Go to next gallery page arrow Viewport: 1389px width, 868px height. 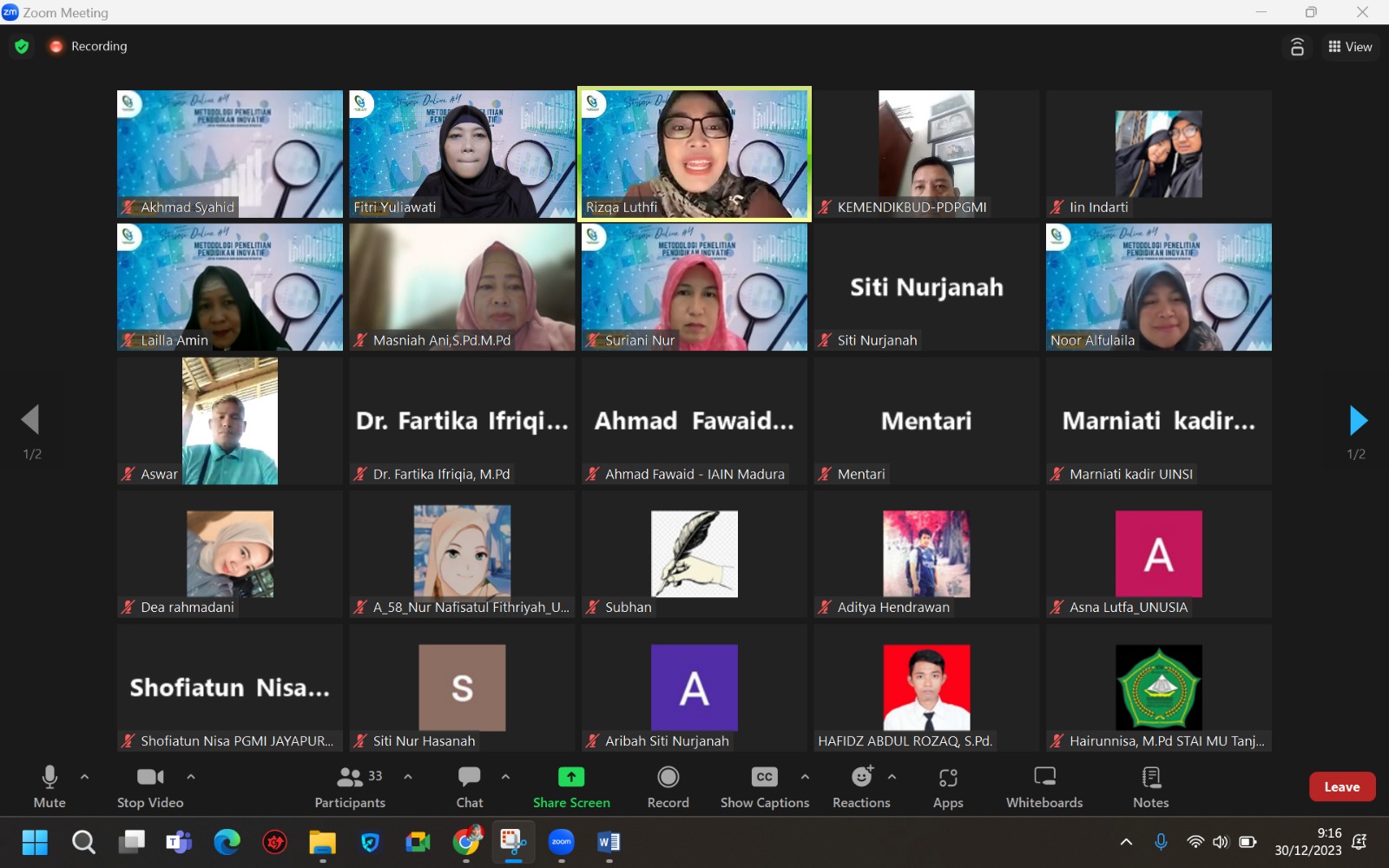point(1358,420)
